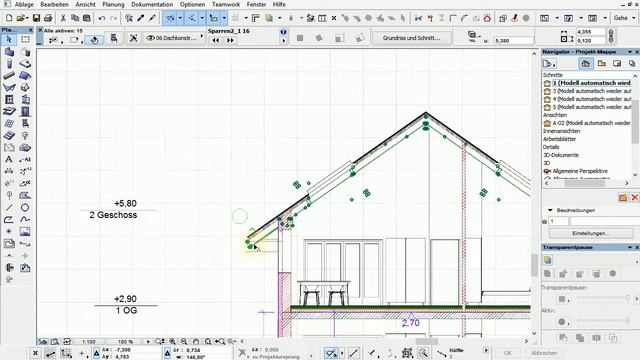Open the Dokumentation menu

point(152,4)
